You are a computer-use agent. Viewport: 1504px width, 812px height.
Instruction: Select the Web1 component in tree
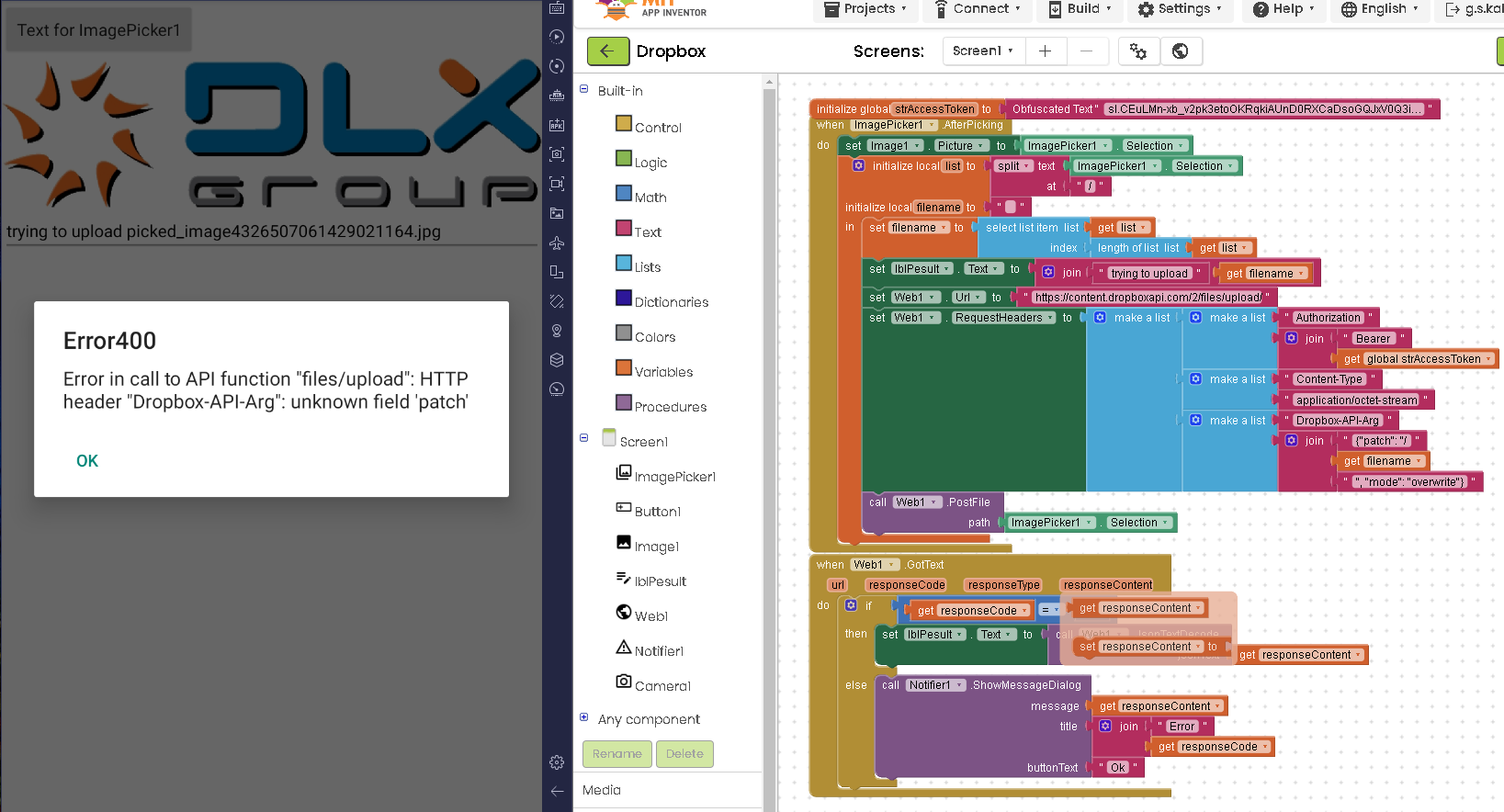click(650, 616)
